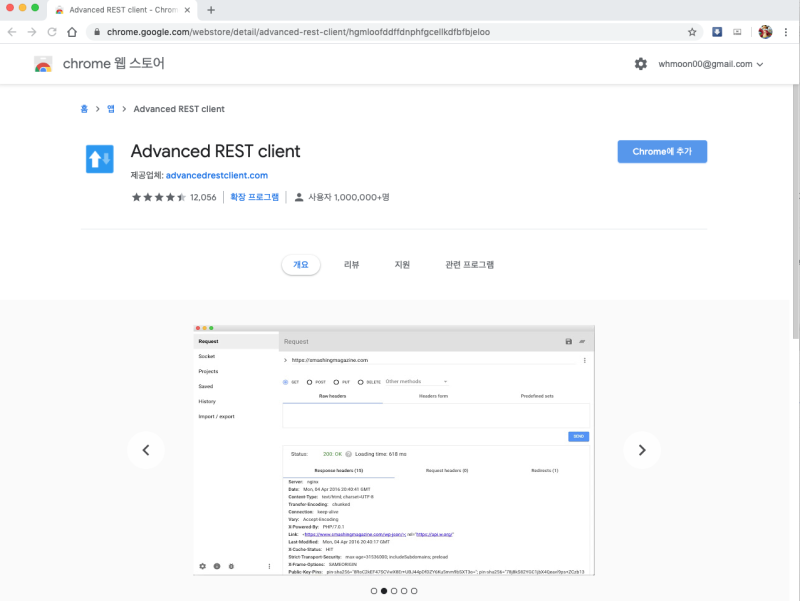The width and height of the screenshot is (800, 601).
Task: Select the GET method radio button
Action: (285, 381)
